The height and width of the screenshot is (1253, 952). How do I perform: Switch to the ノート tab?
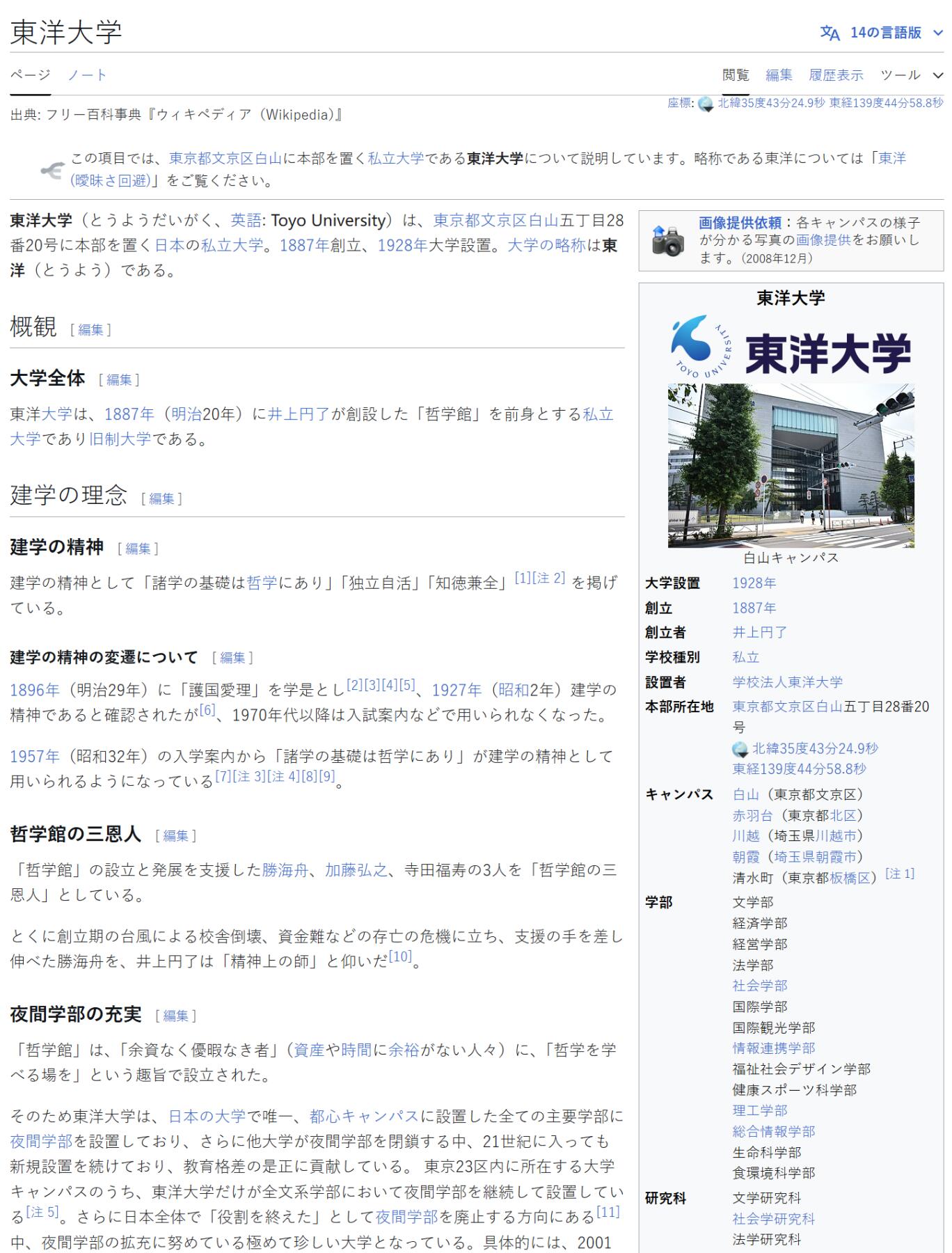tap(88, 75)
